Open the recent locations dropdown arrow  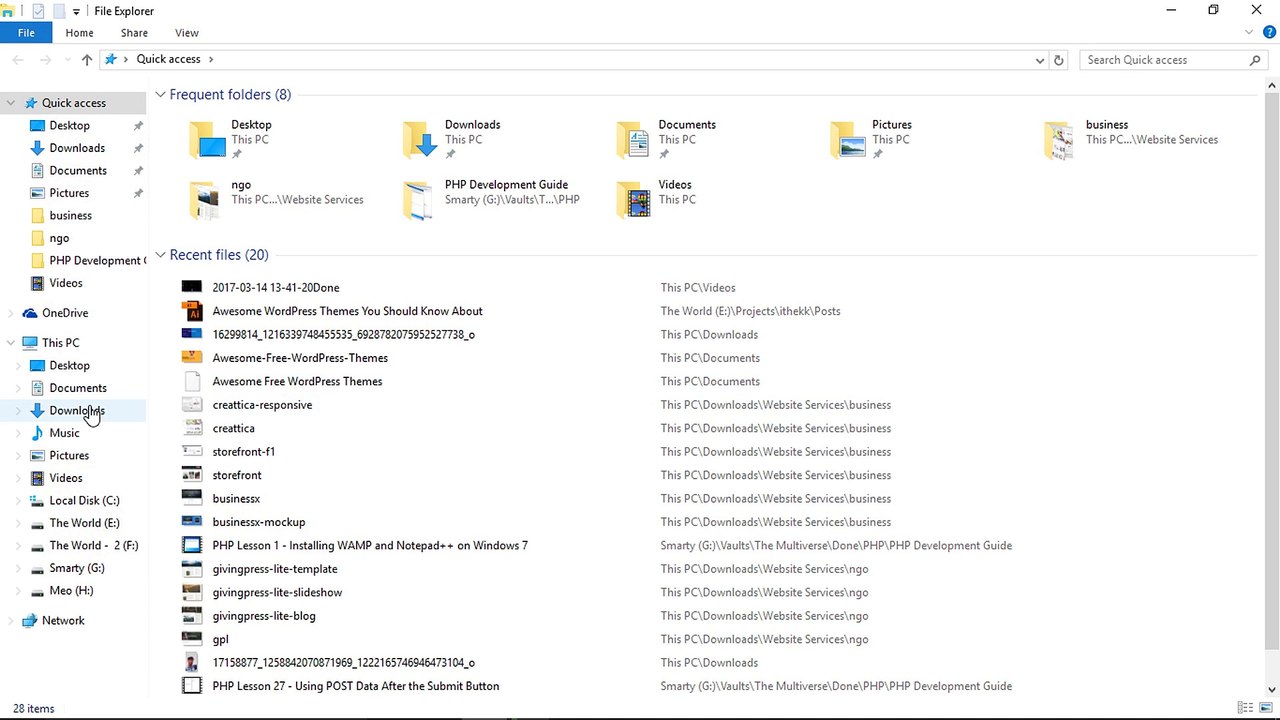click(68, 60)
